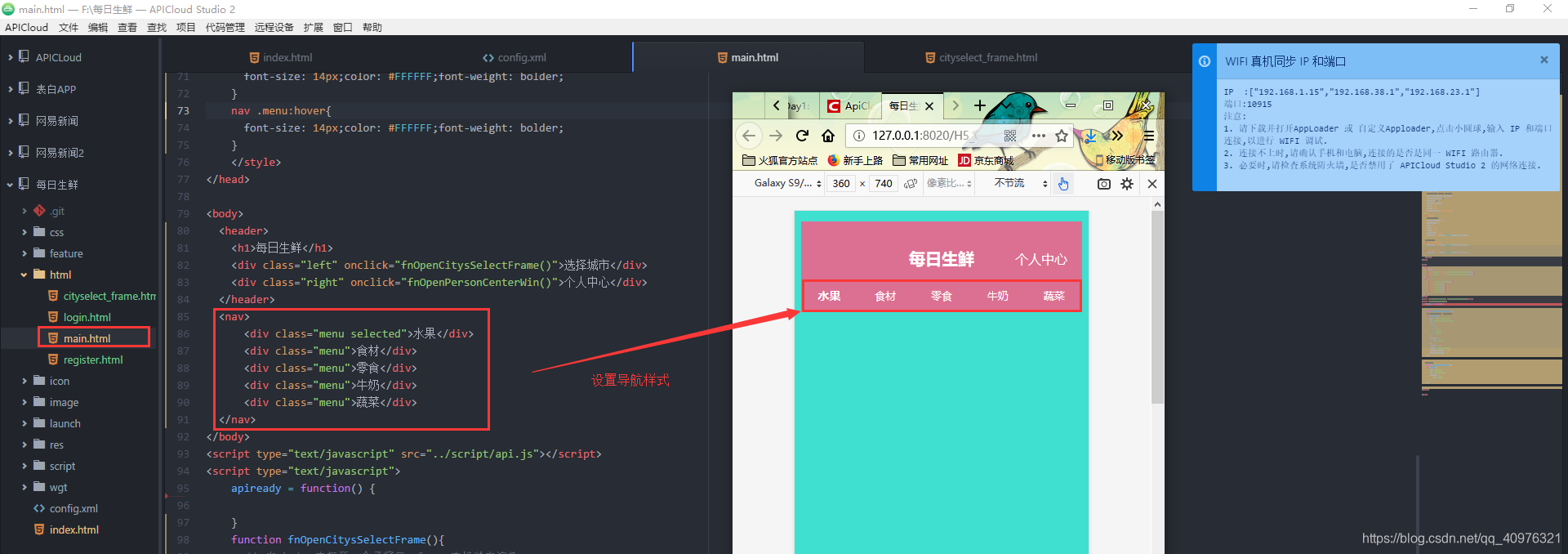This screenshot has width=1568, height=554.
Task: Click WIFI notification info icon
Action: click(x=1205, y=61)
